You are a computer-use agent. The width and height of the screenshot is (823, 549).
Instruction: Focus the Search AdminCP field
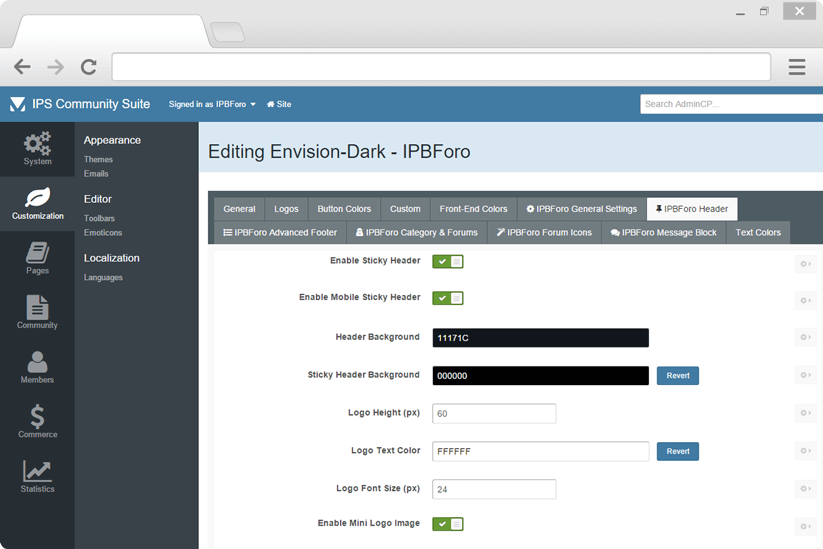[x=731, y=104]
